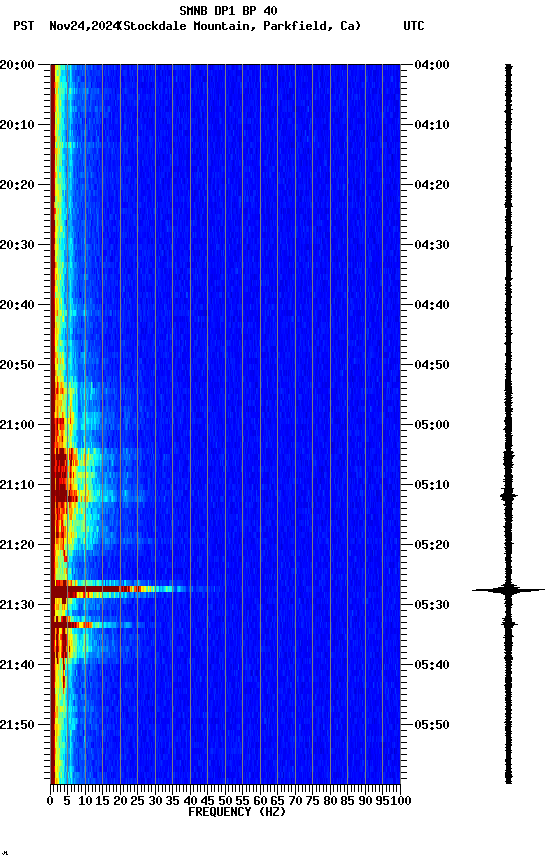Click 'Stockdale Mountain, Parkfield, Ca' location text
The image size is (552, 864).
240,26
